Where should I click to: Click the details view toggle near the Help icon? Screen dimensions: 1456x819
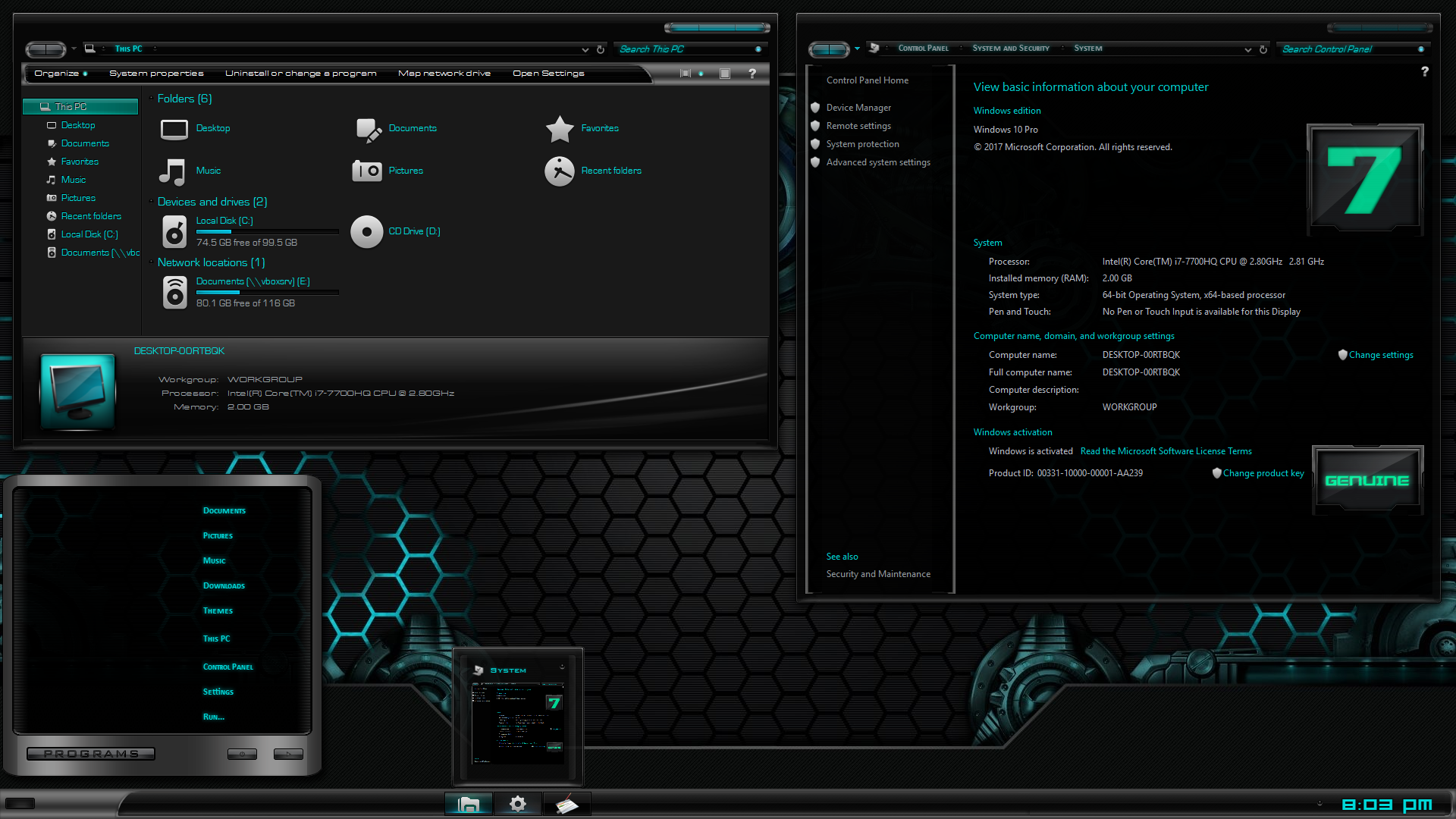(723, 74)
